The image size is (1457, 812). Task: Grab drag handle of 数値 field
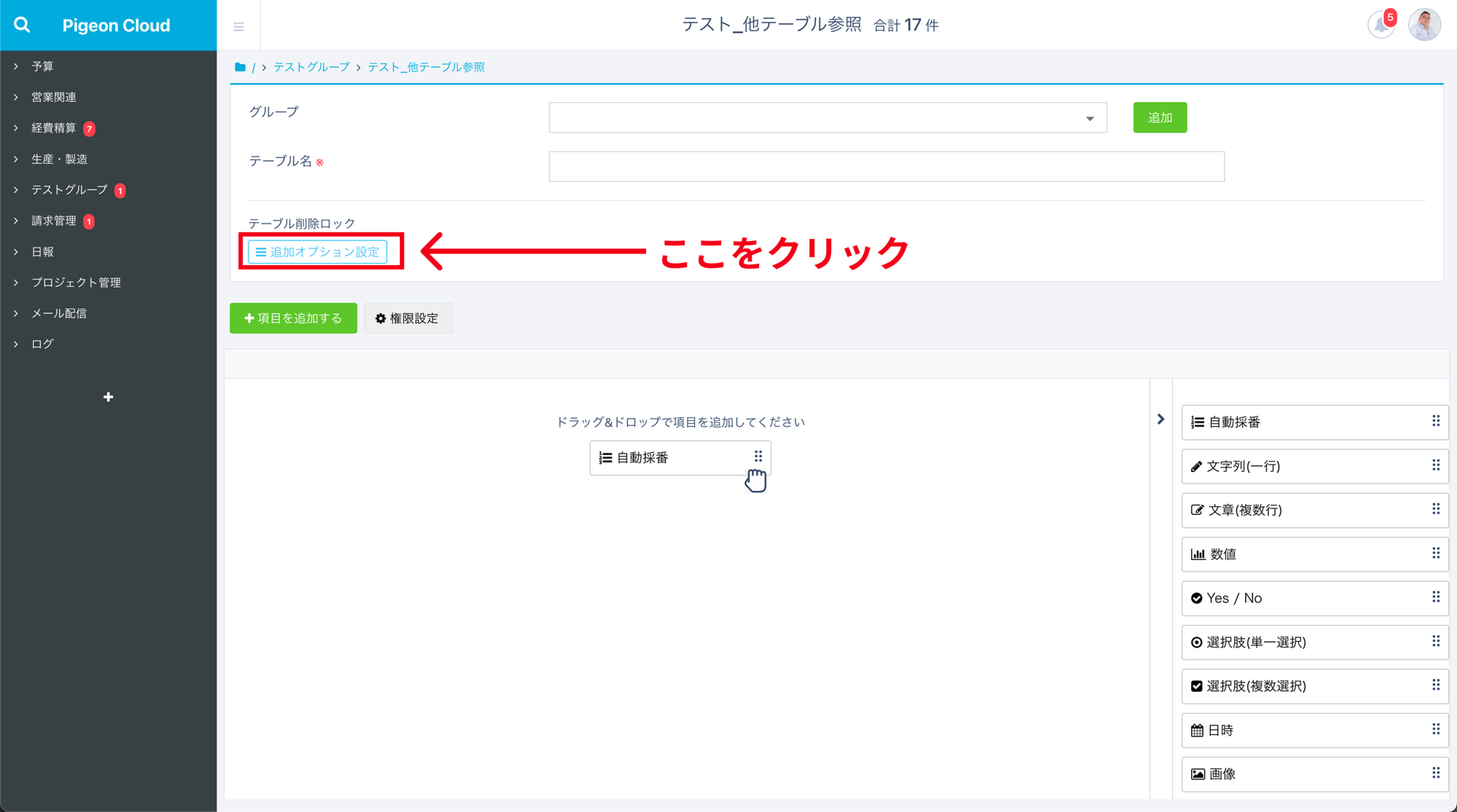click(x=1436, y=553)
